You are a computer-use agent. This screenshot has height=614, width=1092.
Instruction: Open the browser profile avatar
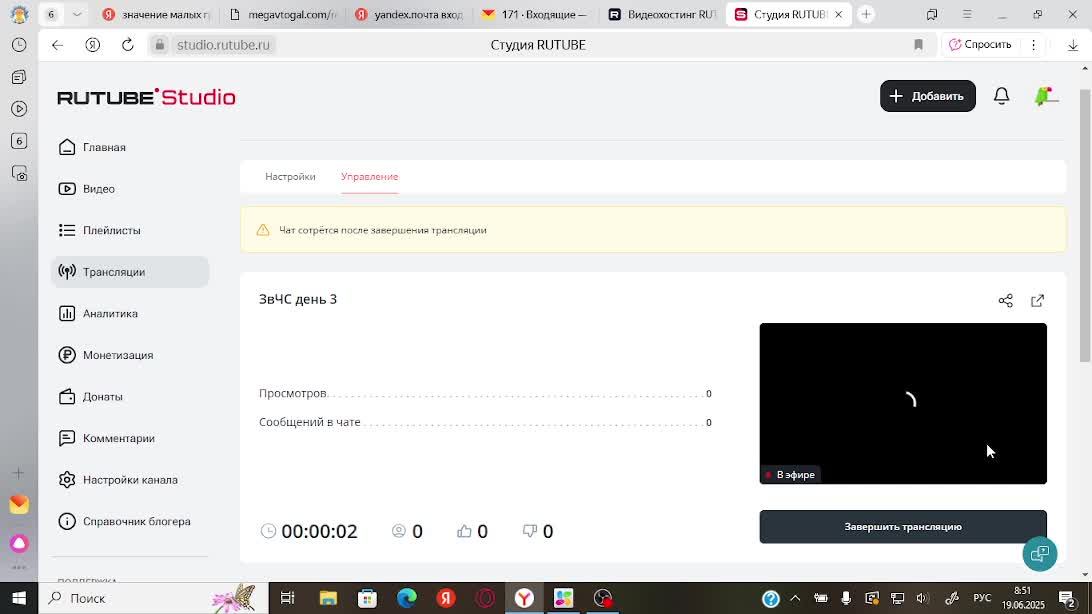click(19, 14)
